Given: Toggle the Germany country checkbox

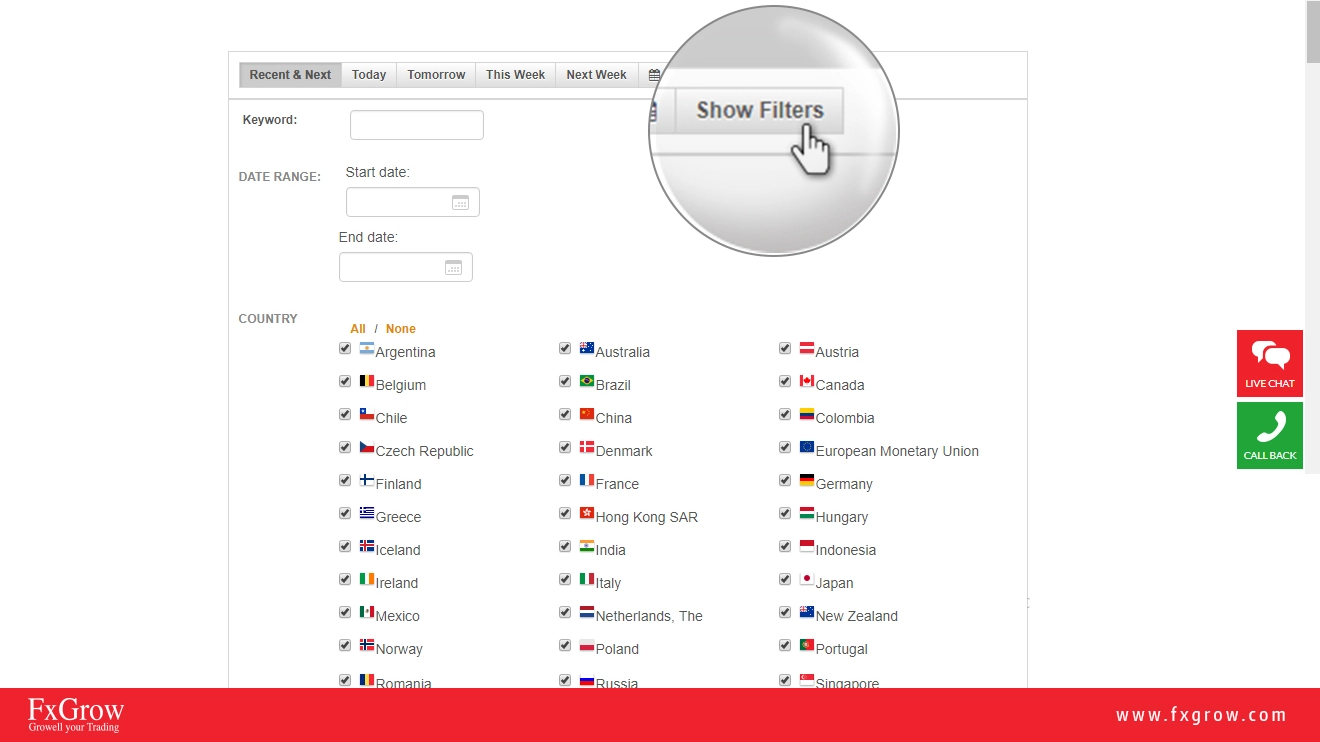Looking at the screenshot, I should tap(785, 480).
